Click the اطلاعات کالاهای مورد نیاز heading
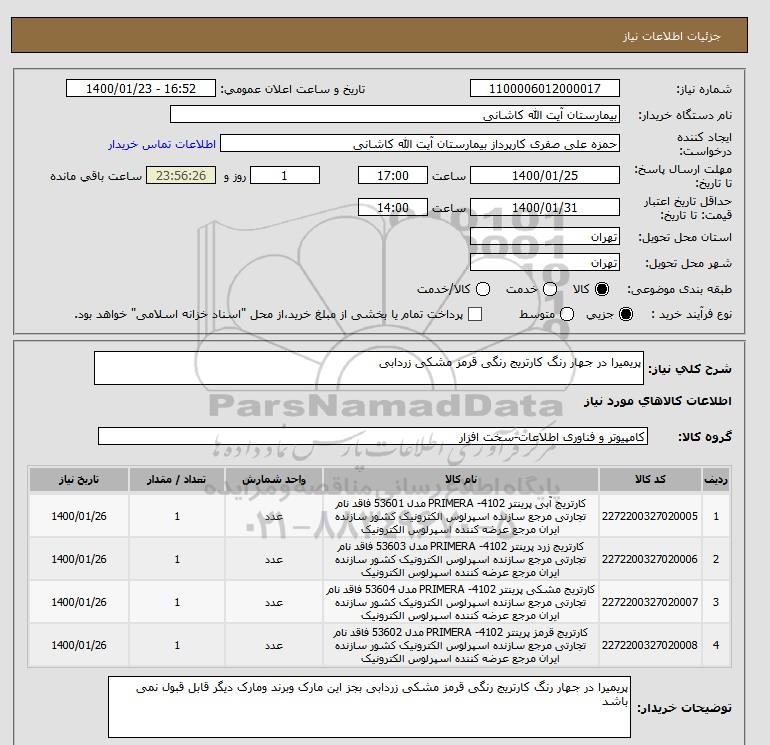 [658, 401]
